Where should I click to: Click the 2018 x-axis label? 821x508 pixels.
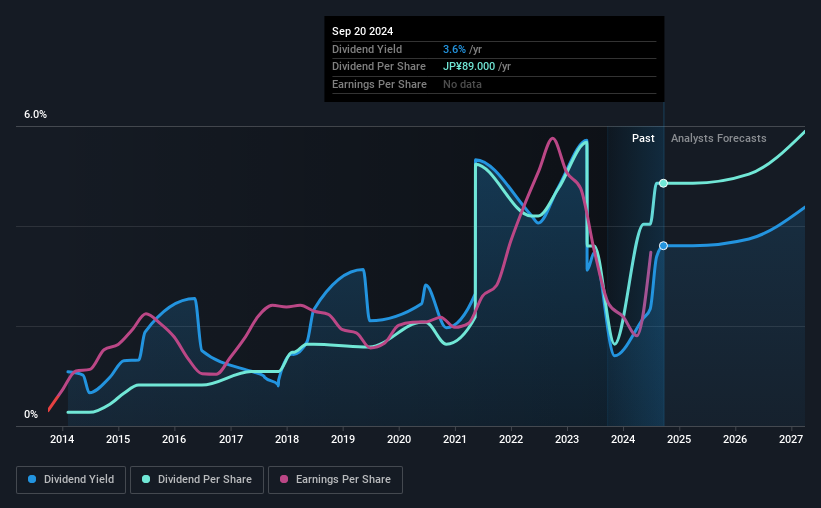287,439
